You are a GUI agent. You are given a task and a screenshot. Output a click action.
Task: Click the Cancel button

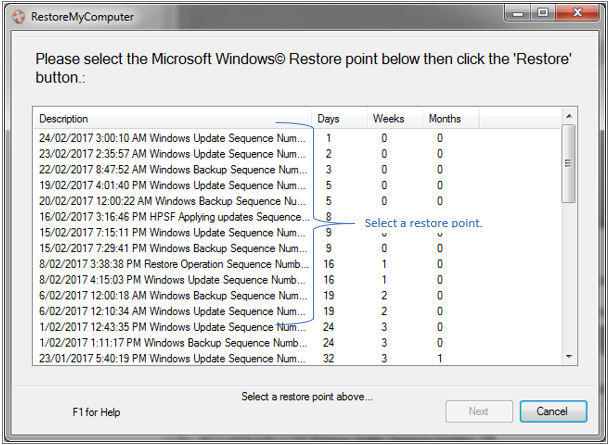coord(553,411)
